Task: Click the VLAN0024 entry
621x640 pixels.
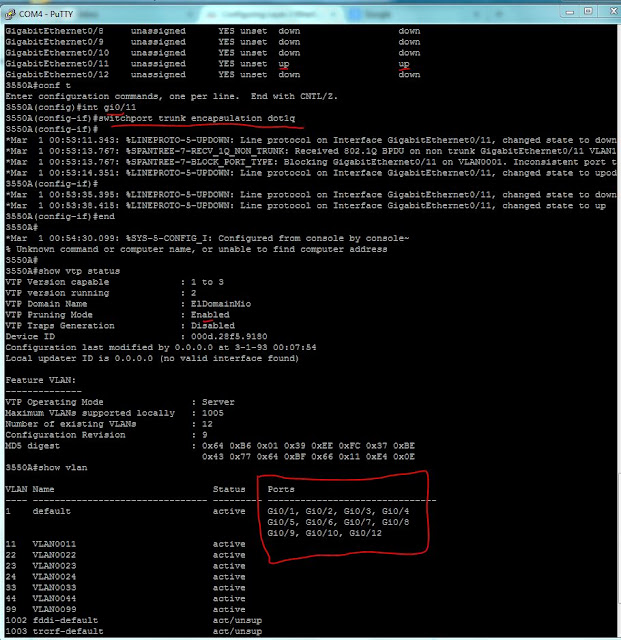Action: coord(54,577)
